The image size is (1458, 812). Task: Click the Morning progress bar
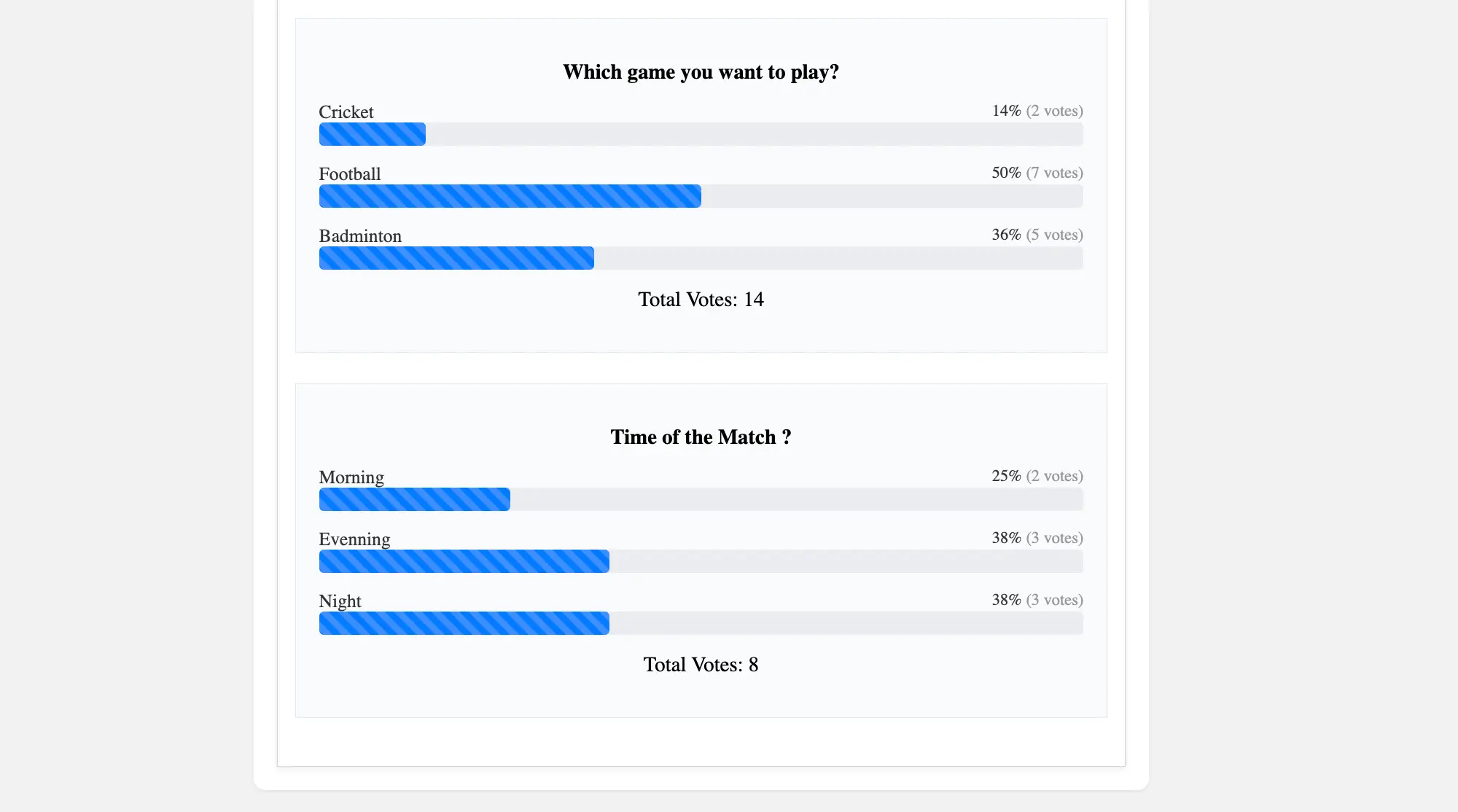[701, 499]
